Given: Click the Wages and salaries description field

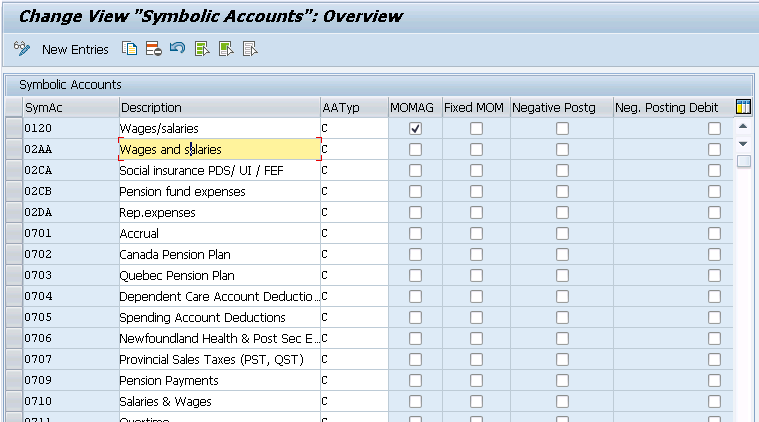Looking at the screenshot, I should (220, 149).
